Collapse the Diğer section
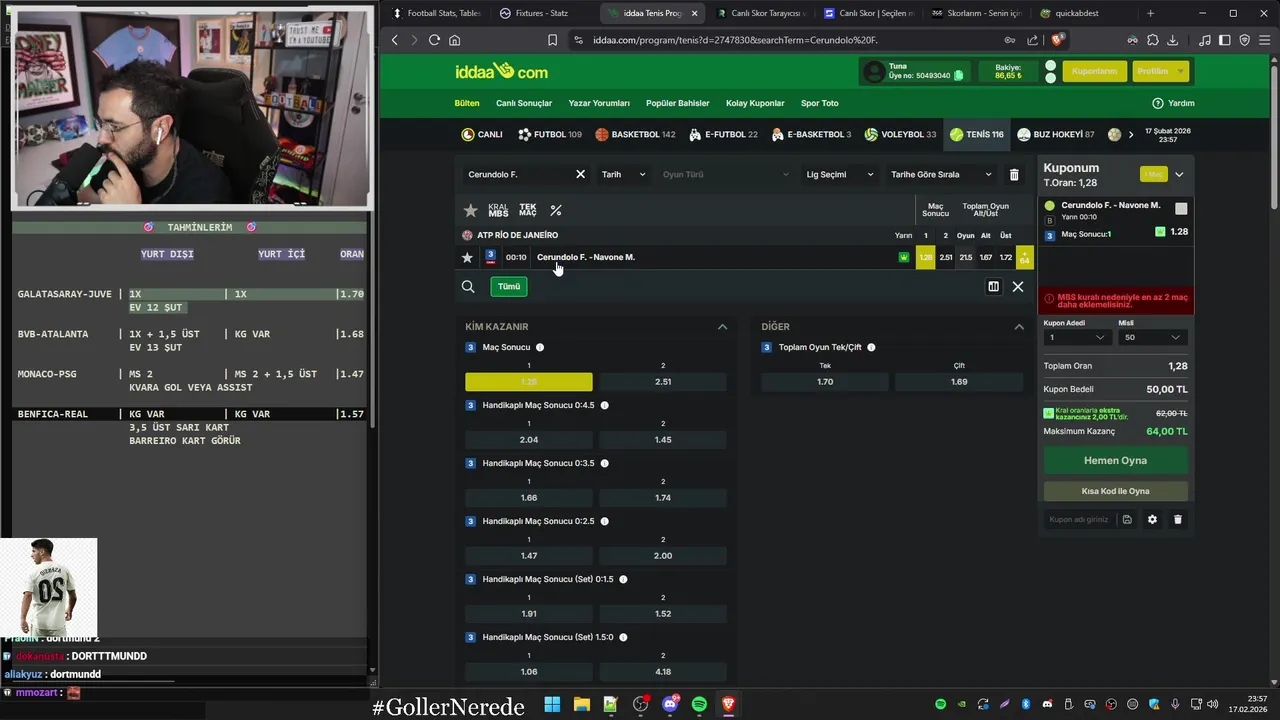The image size is (1280, 720). pyautogui.click(x=1019, y=327)
